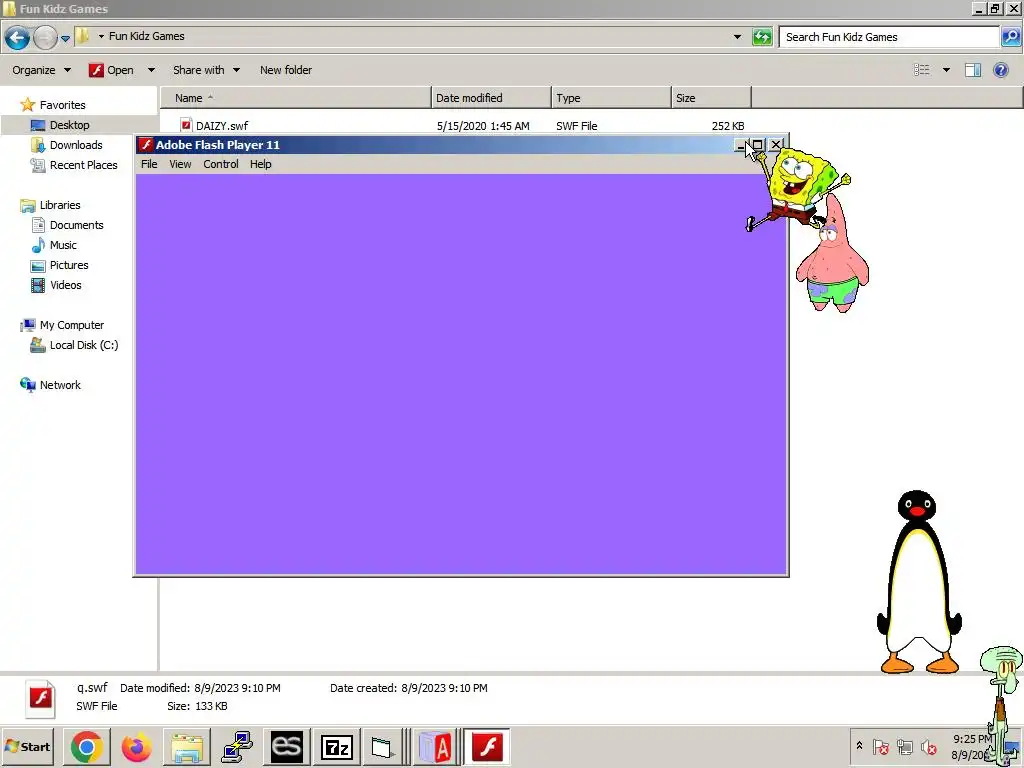The image size is (1024, 768).
Task: Open the network computers taskbar icon
Action: click(236, 747)
